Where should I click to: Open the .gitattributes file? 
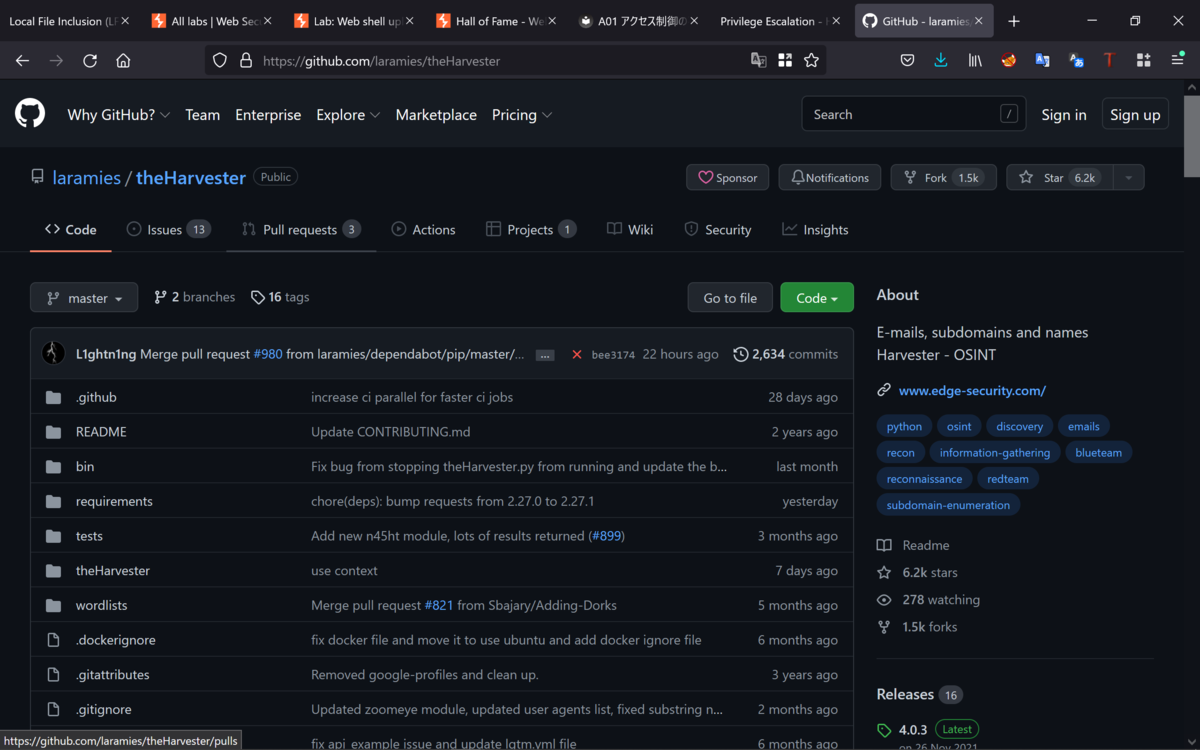[x=112, y=675]
